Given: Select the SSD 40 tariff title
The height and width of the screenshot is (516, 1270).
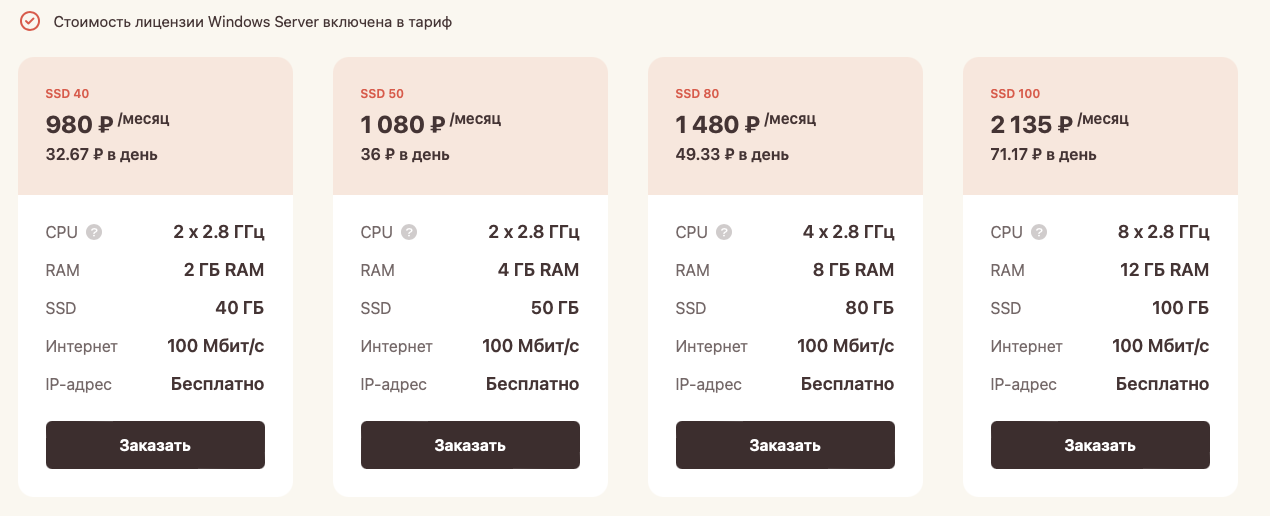Looking at the screenshot, I should pos(67,94).
